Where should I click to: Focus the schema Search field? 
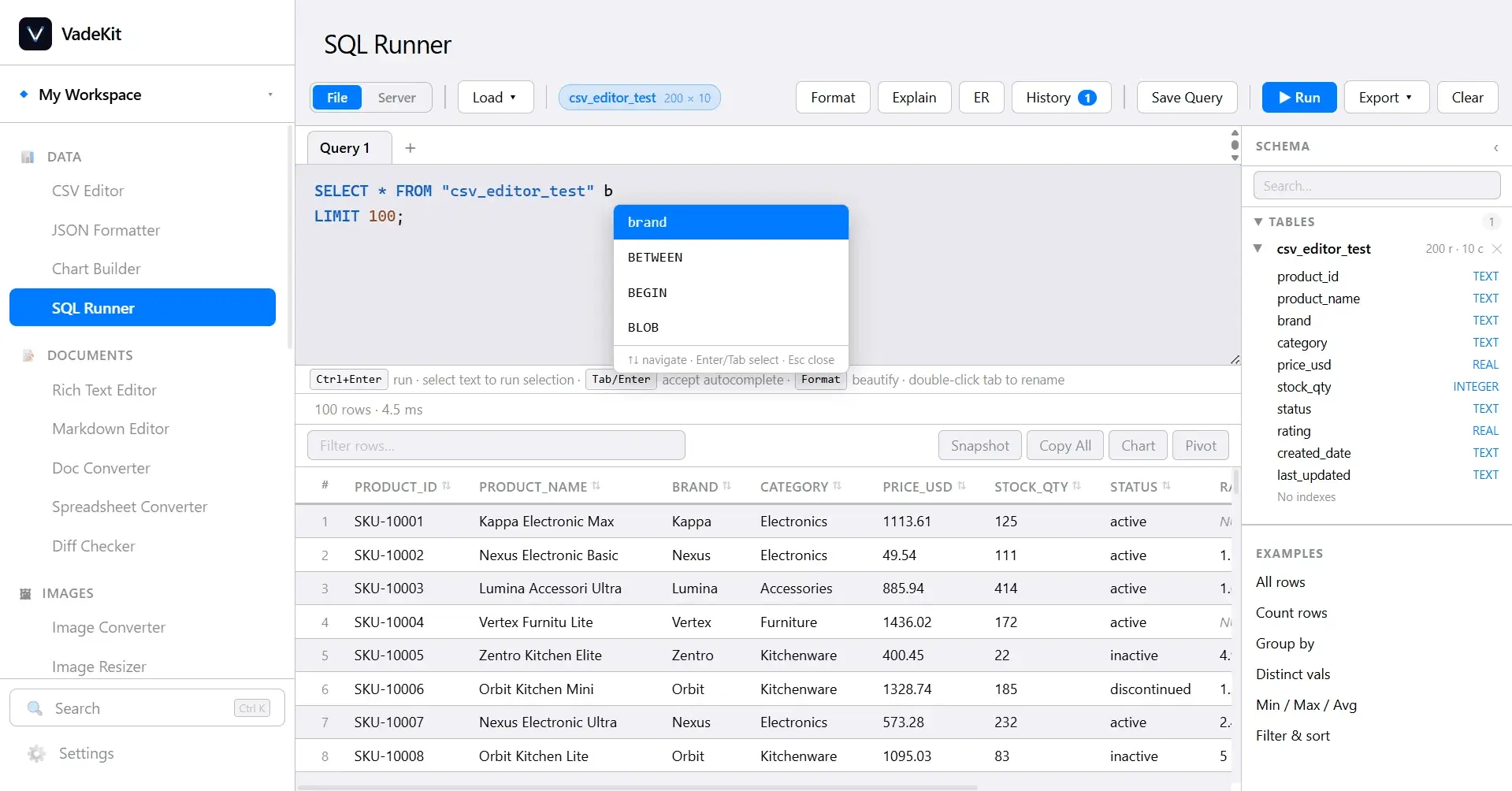pos(1376,186)
